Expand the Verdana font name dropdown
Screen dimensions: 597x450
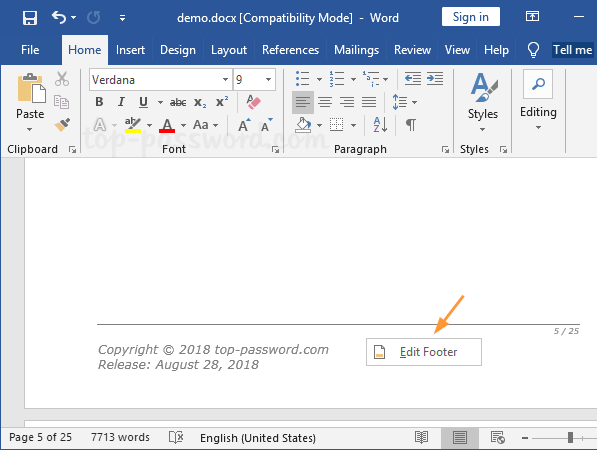(225, 80)
